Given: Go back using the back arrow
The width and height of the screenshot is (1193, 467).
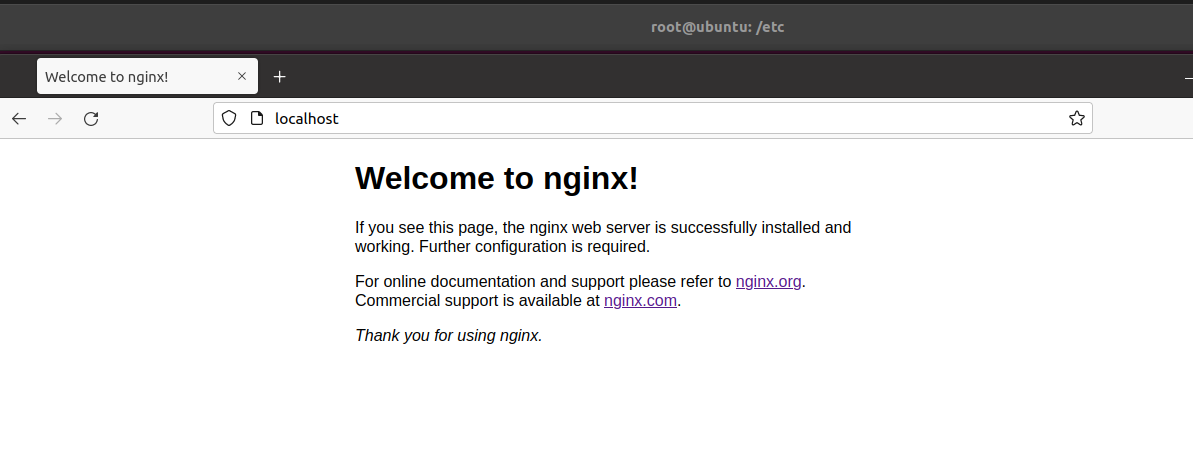Looking at the screenshot, I should (19, 119).
